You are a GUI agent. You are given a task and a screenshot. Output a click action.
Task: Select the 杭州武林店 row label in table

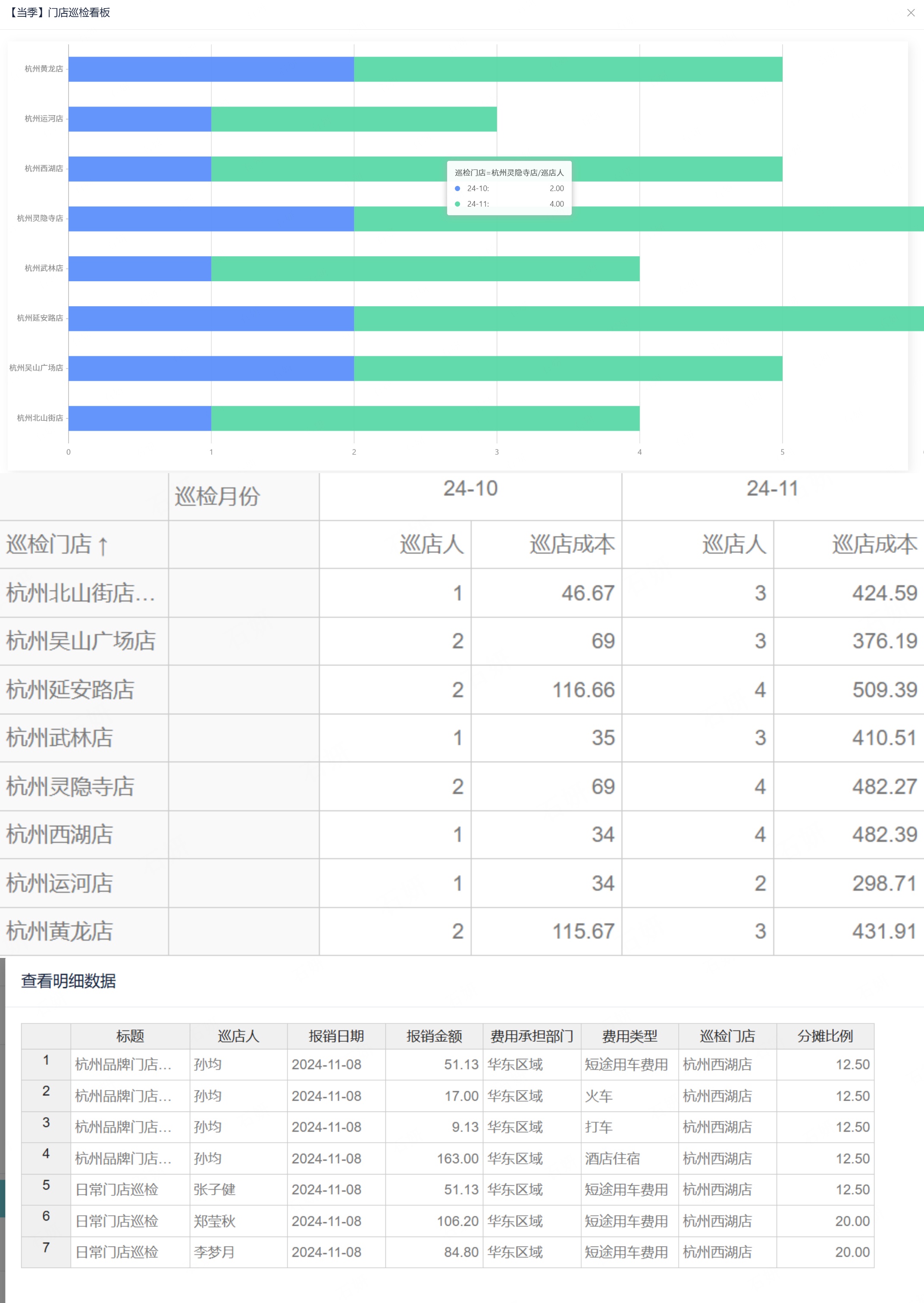point(59,738)
